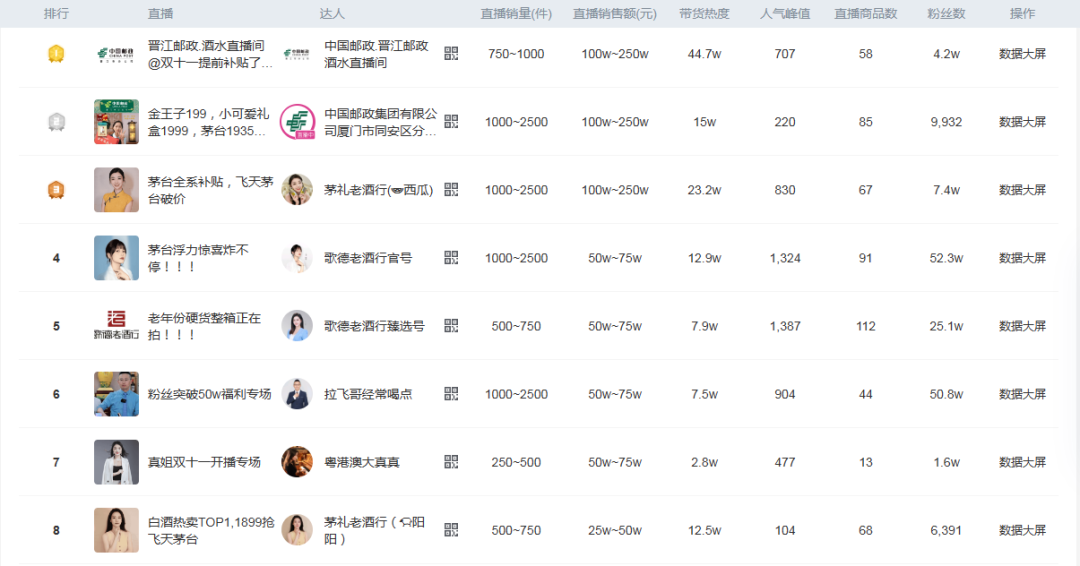1080x566 pixels.
Task: Click fan count cell 6,391
Action: 946,530
